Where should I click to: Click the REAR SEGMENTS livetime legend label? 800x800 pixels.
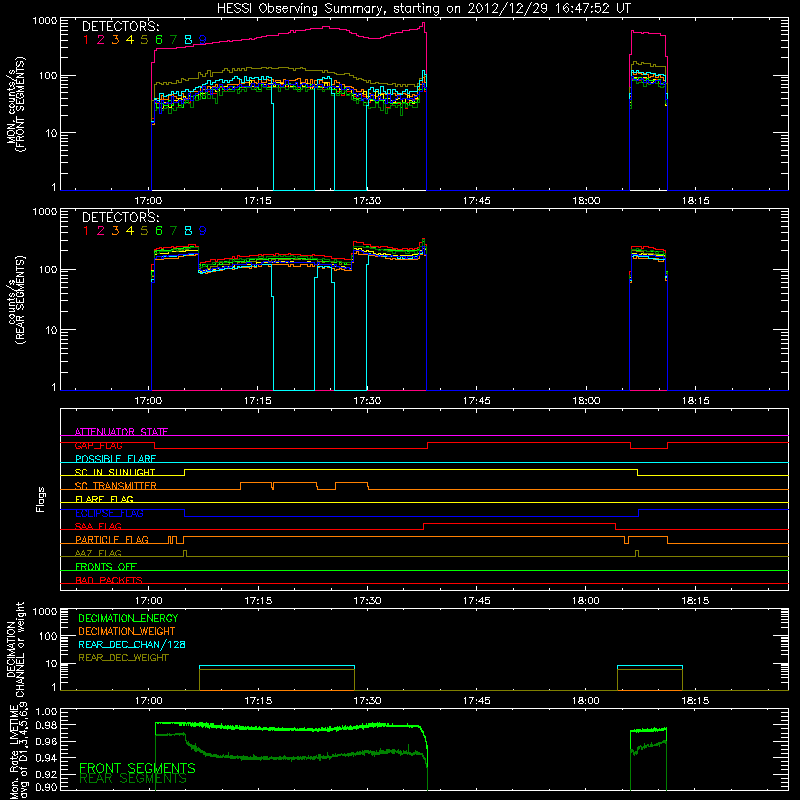(133, 779)
